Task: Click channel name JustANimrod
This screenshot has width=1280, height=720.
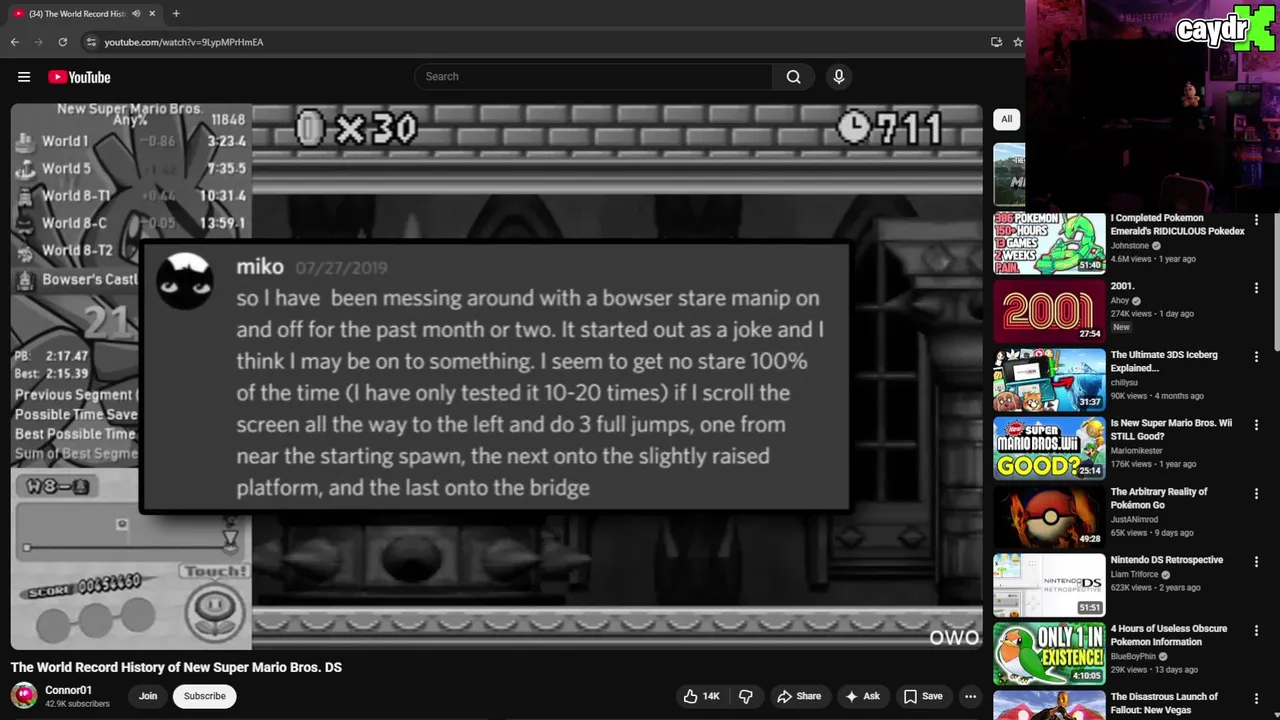Action: point(1134,520)
